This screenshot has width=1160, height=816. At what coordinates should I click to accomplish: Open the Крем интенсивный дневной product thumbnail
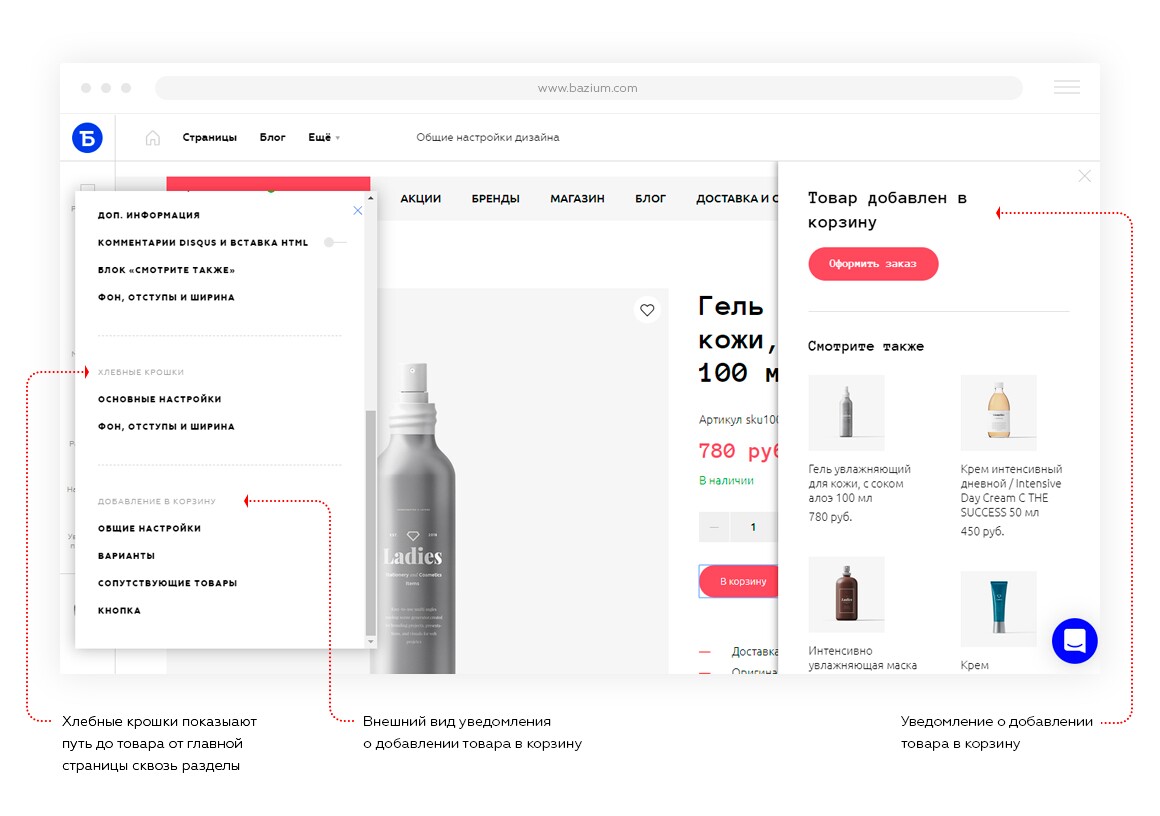tap(999, 413)
